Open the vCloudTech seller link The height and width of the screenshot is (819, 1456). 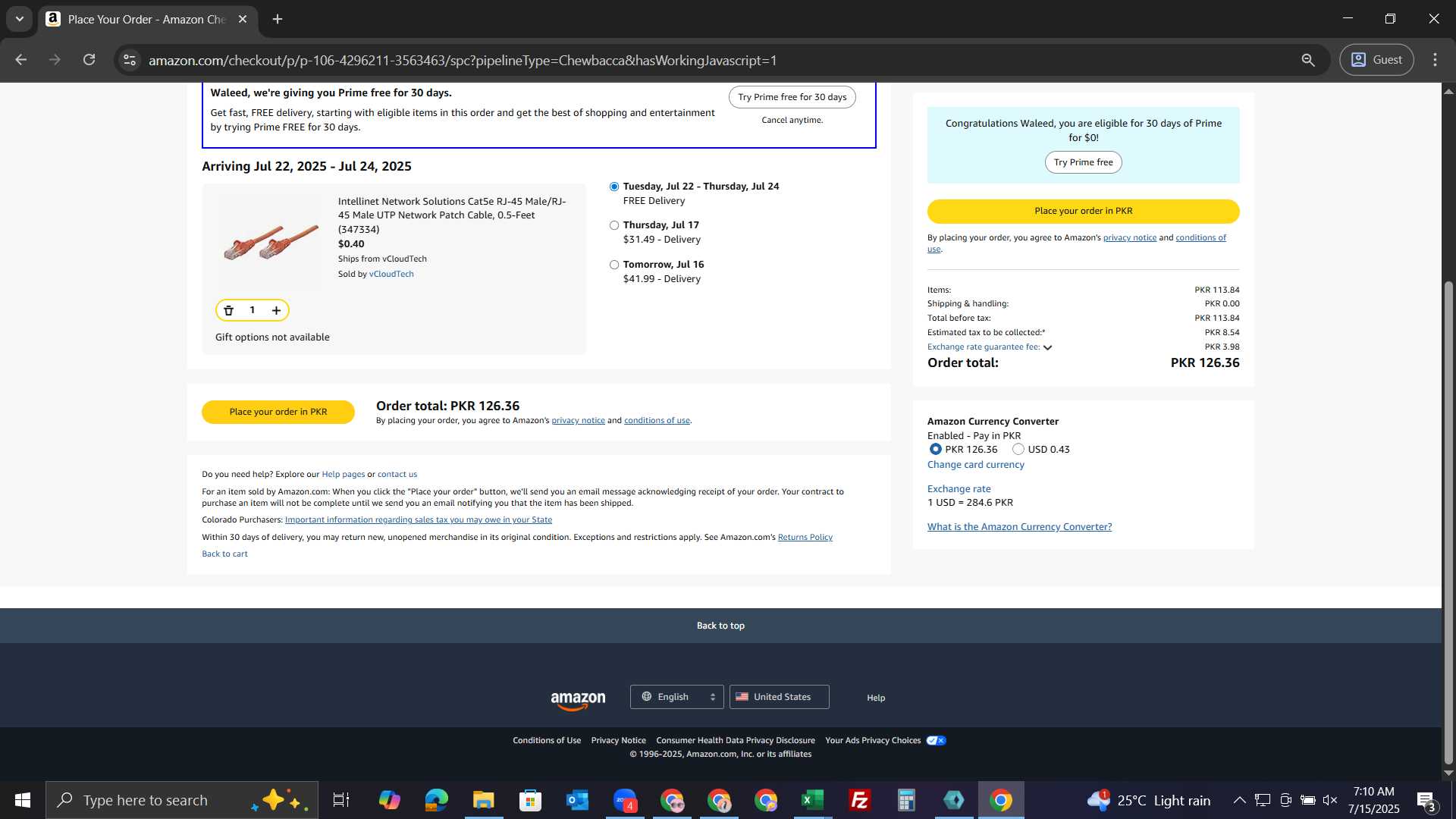click(x=391, y=275)
